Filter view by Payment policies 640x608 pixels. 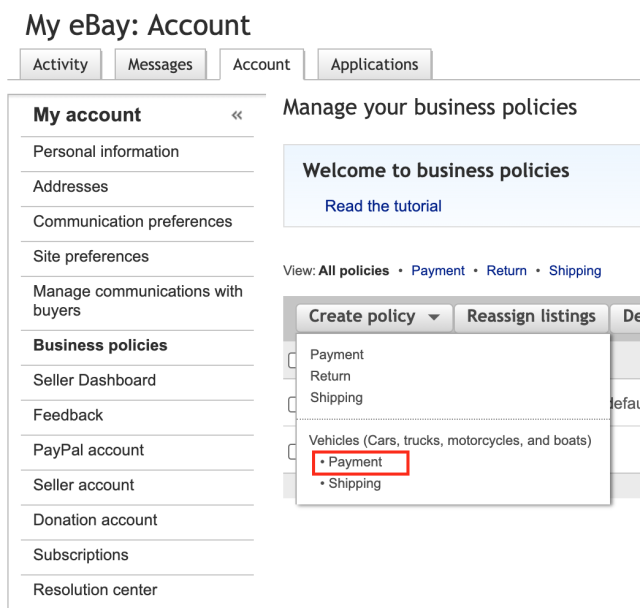coord(438,270)
